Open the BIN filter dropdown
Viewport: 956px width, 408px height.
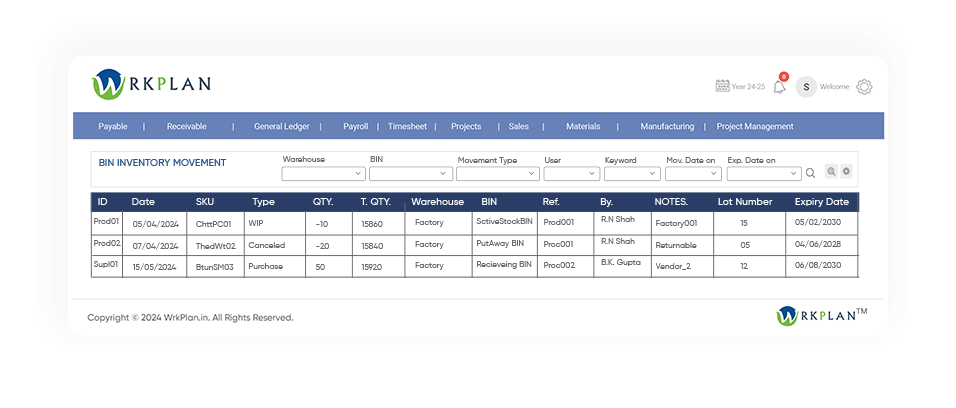coord(411,174)
